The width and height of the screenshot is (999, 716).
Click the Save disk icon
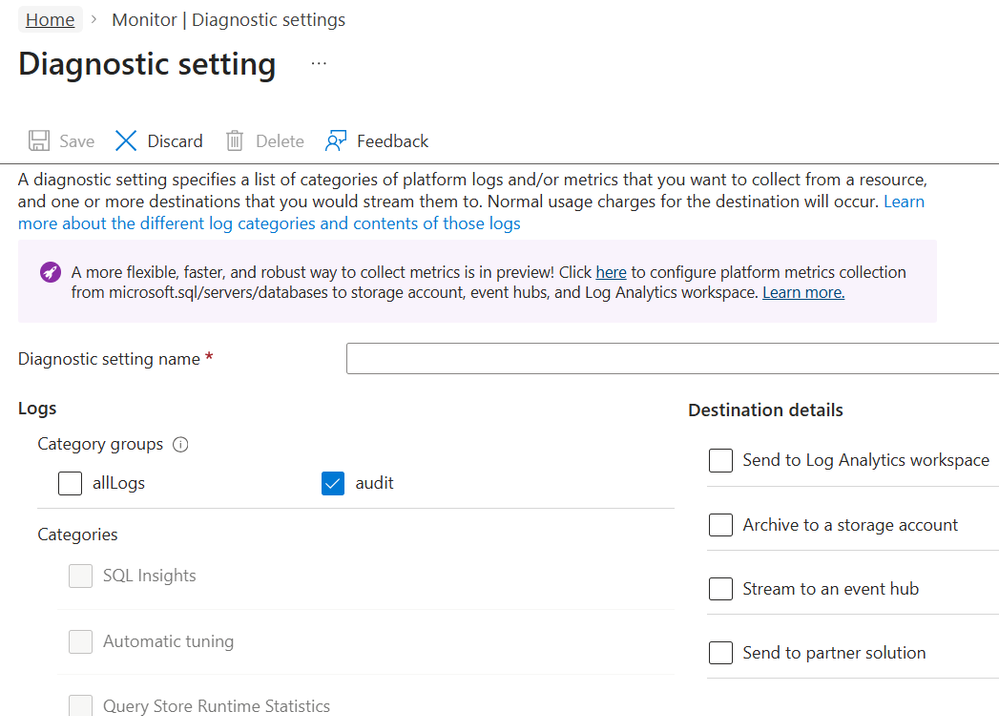(39, 141)
